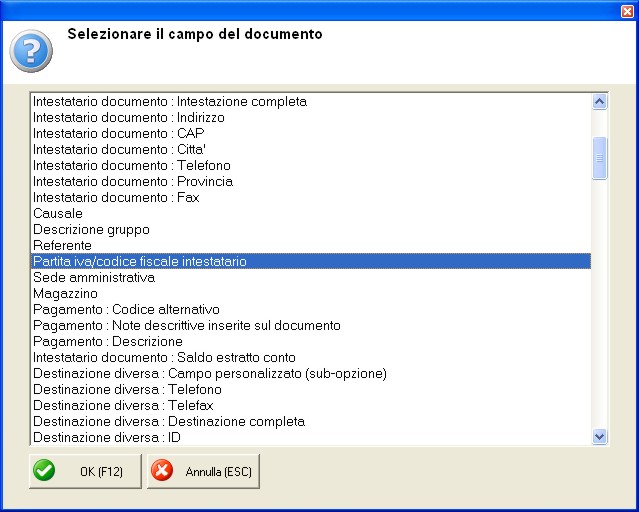
Task: Click the scrollbar down arrow
Action: [x=599, y=437]
